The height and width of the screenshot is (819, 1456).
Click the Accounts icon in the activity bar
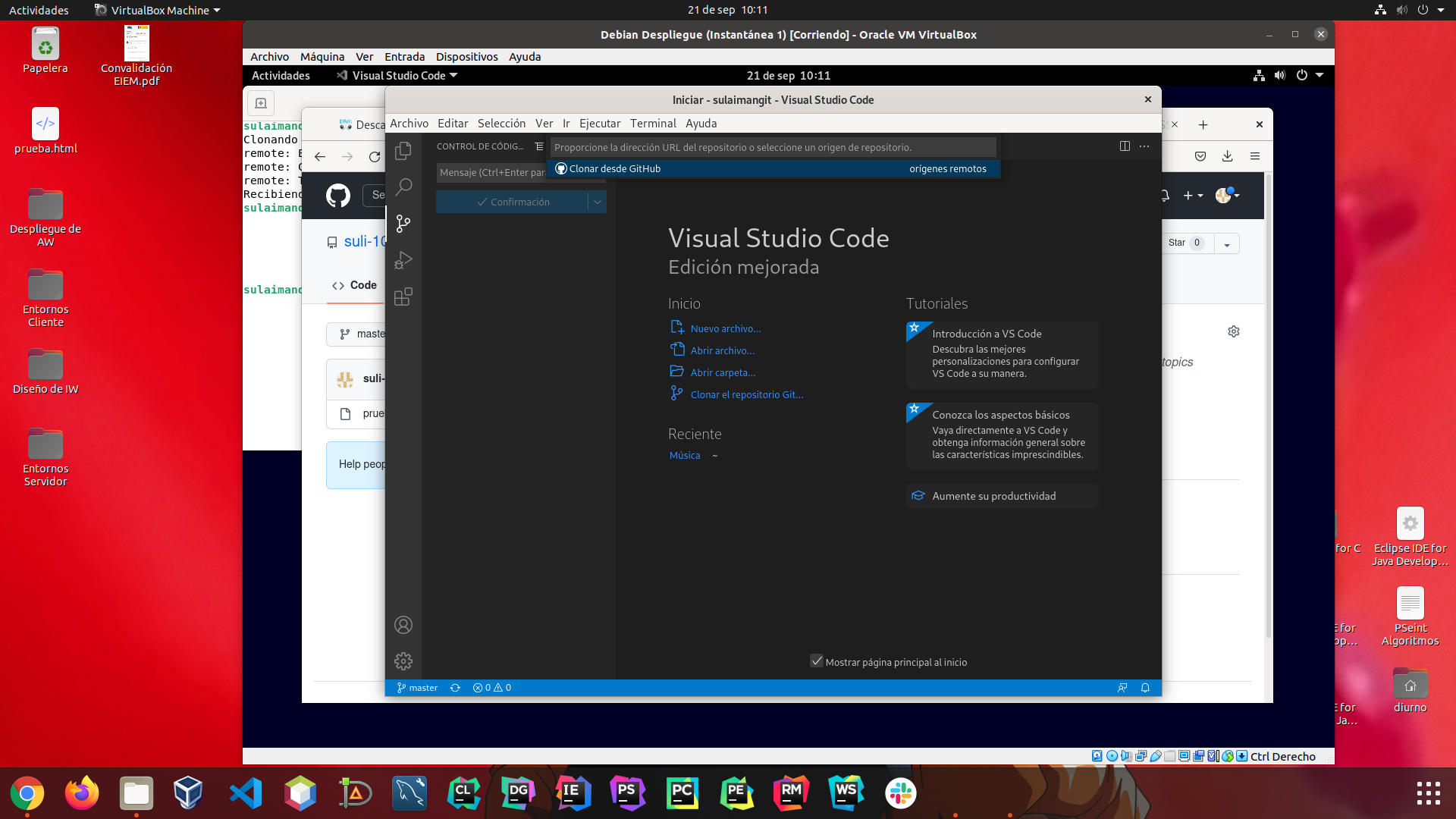tap(403, 625)
